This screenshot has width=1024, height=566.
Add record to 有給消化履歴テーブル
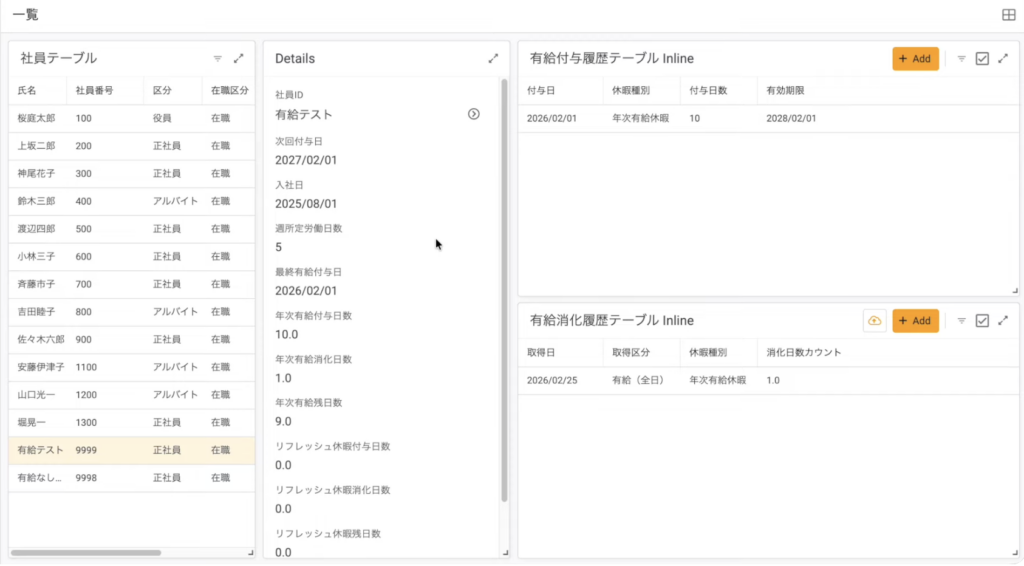coord(915,321)
